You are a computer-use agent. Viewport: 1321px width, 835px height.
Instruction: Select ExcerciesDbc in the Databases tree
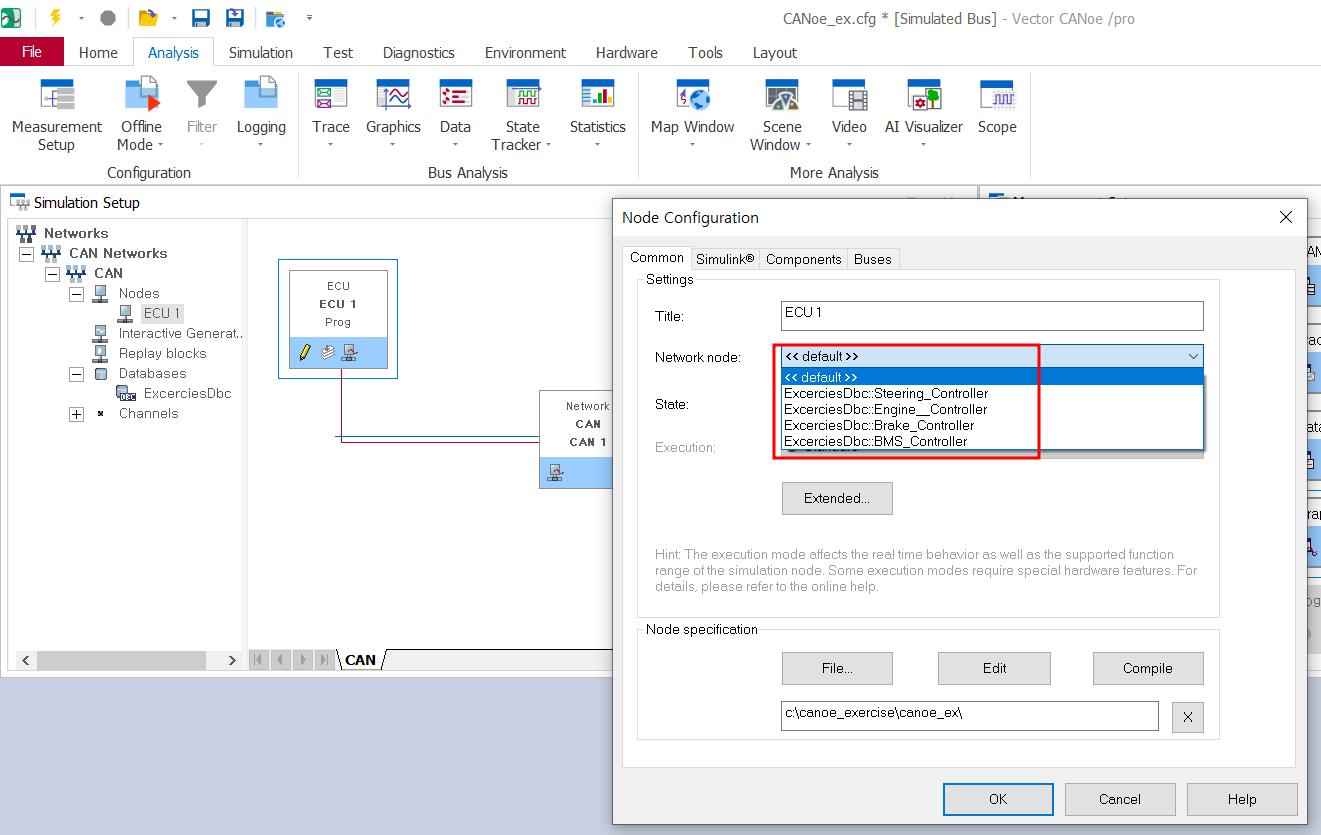[187, 393]
